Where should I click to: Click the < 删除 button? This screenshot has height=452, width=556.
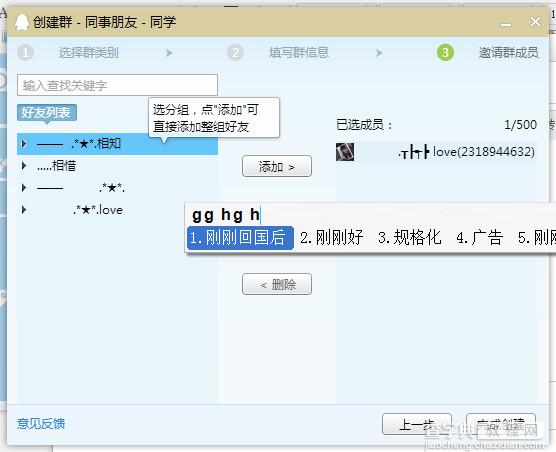click(277, 284)
